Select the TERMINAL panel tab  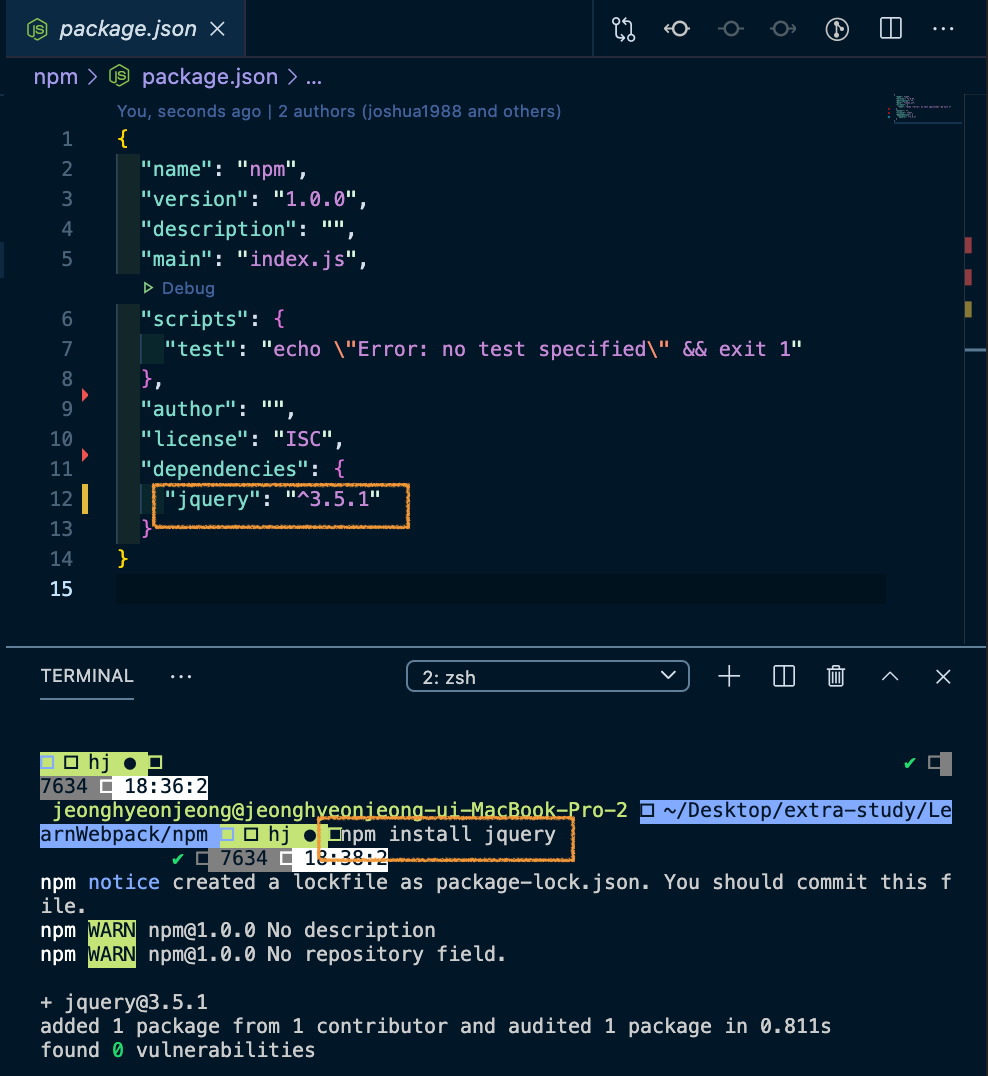(86, 676)
